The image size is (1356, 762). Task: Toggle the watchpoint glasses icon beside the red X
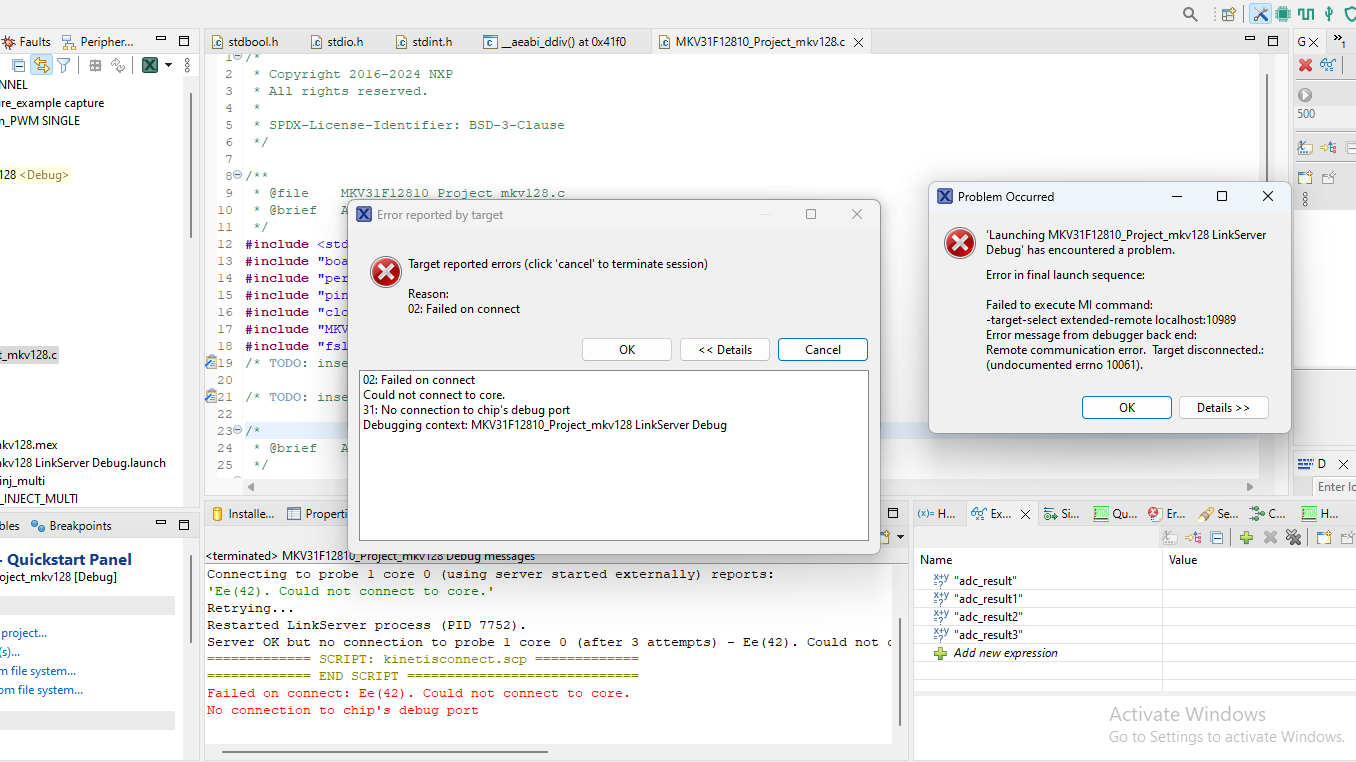tap(1328, 64)
